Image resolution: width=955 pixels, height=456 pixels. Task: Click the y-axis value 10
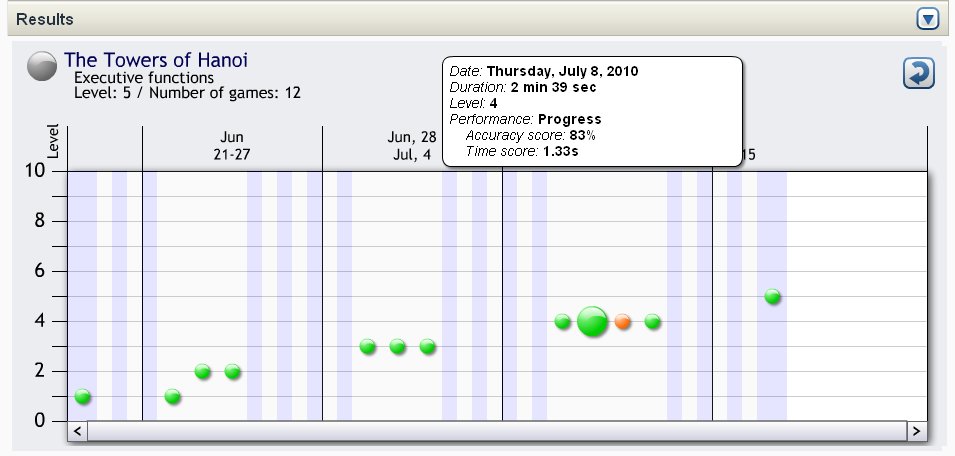35,170
